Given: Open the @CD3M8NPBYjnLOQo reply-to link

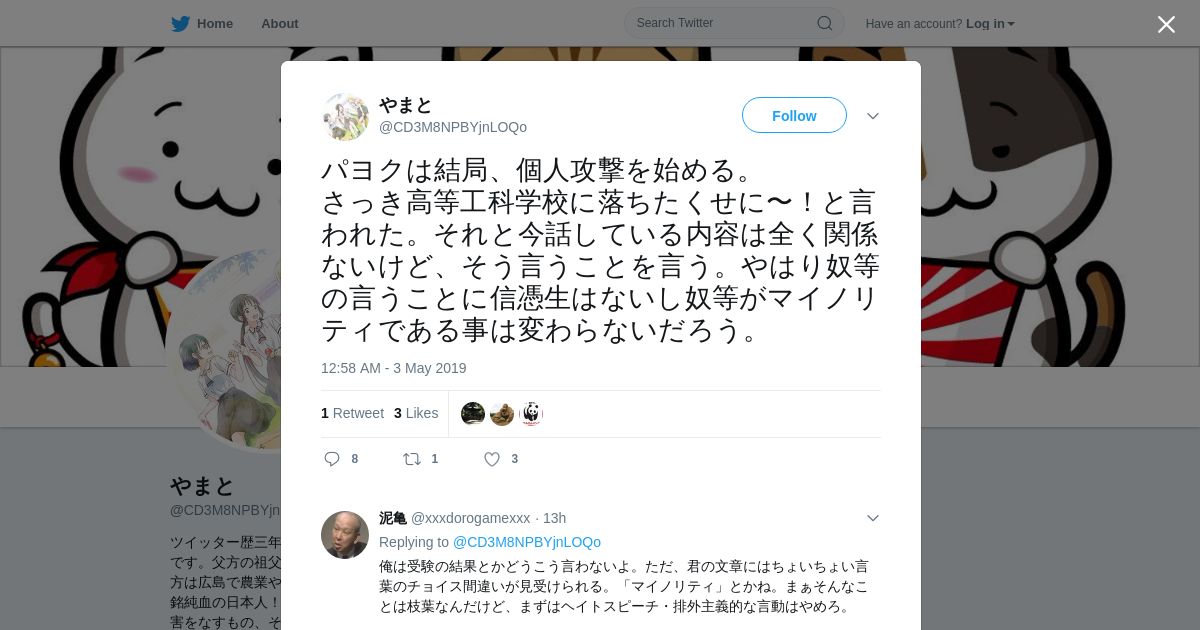Looking at the screenshot, I should click(527, 542).
